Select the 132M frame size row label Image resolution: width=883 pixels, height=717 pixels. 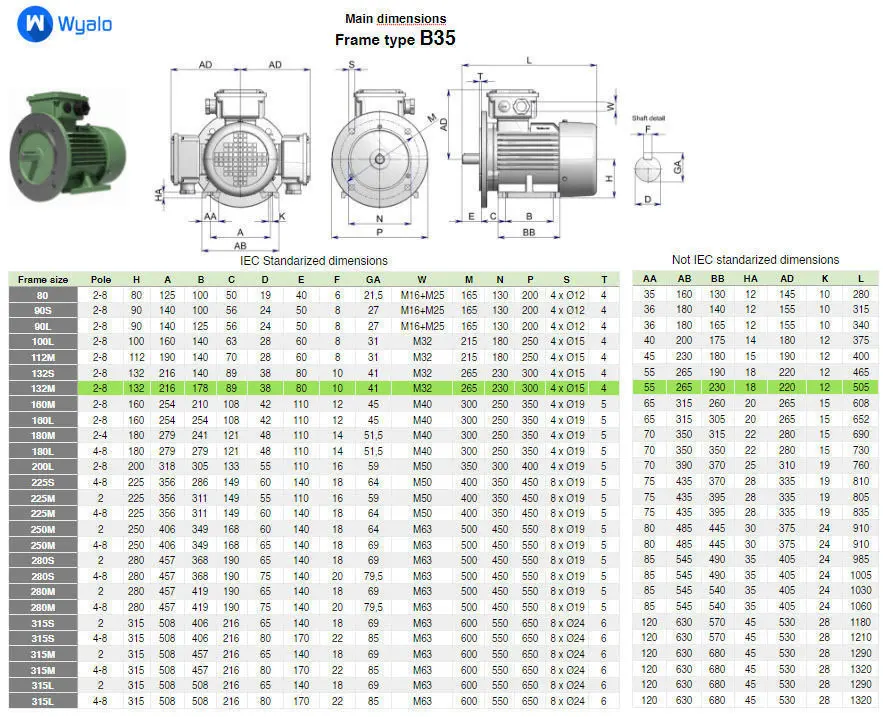[x=43, y=389]
